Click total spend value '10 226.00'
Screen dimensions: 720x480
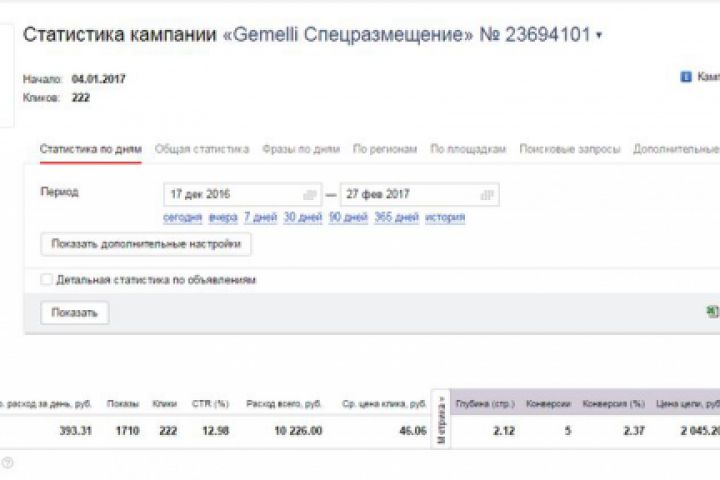coord(298,431)
